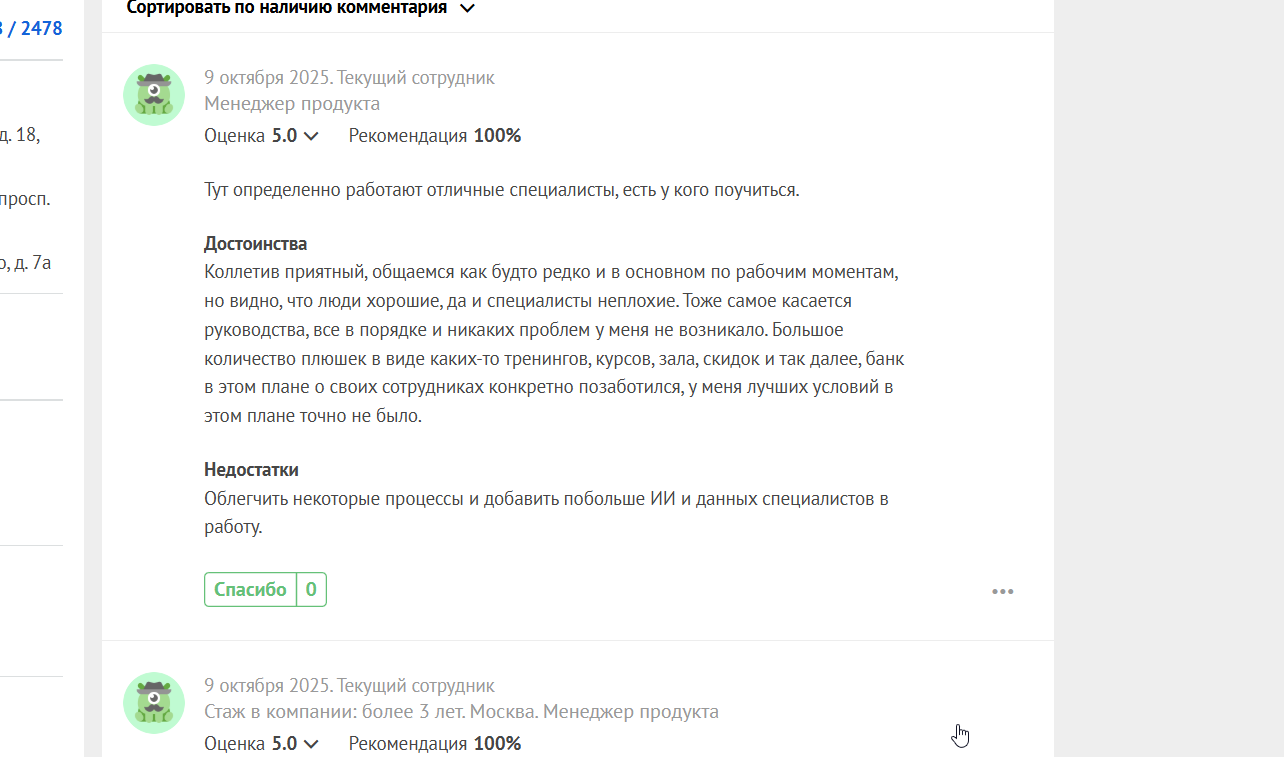
Task: Click Рекомендация 100% in the first review
Action: (x=434, y=136)
